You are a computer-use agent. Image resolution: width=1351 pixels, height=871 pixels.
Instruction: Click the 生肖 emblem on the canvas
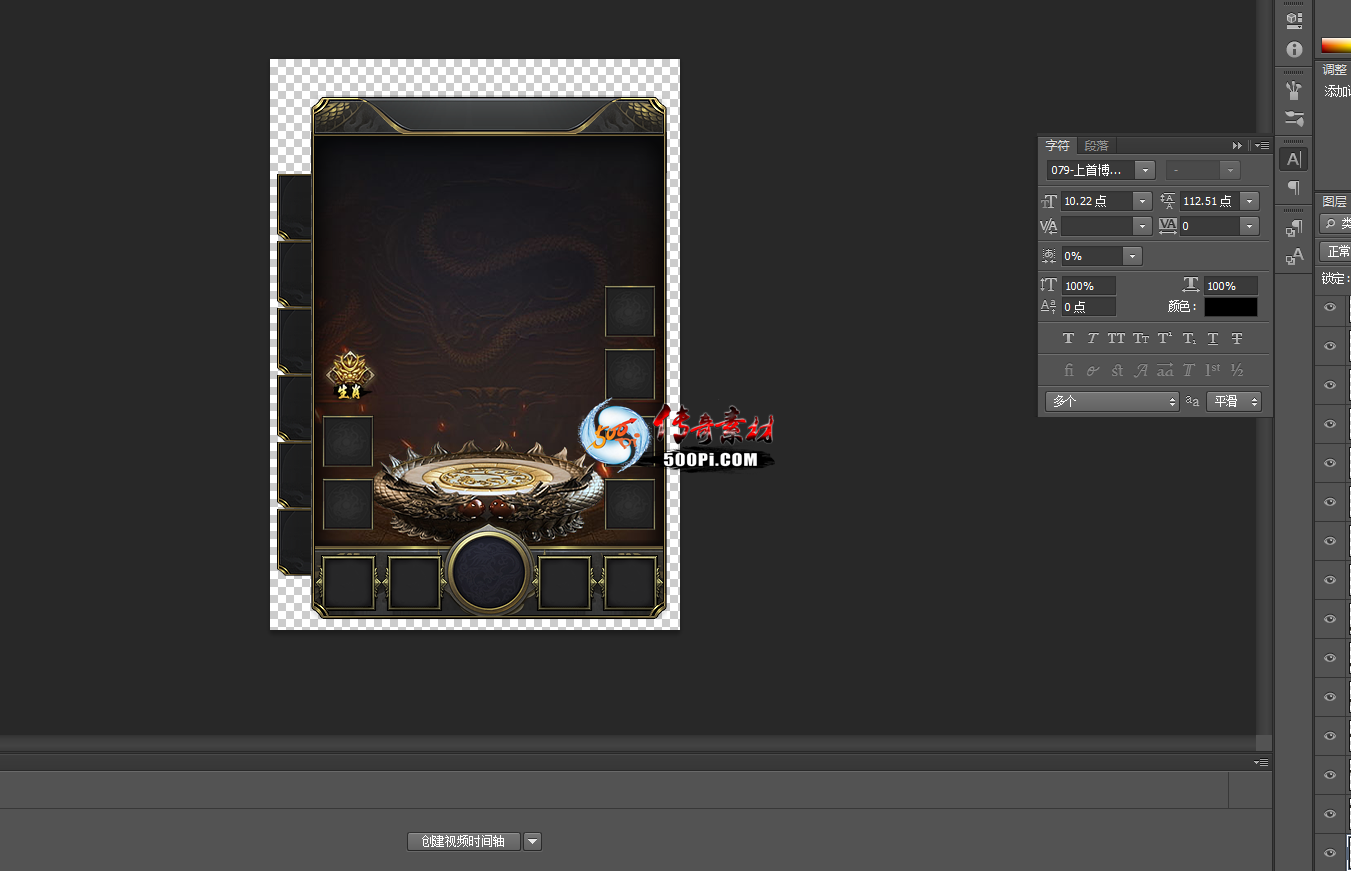tap(349, 374)
